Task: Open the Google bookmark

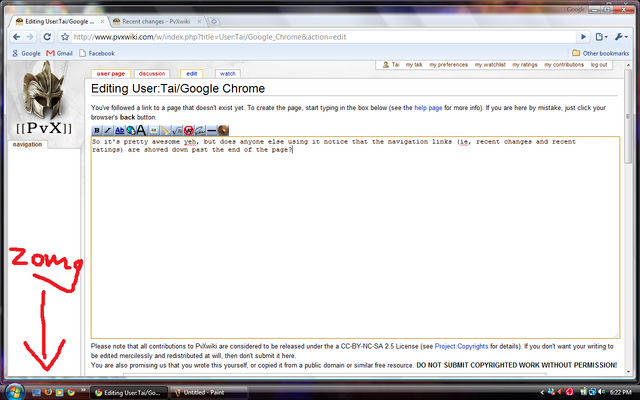Action: 27,53
